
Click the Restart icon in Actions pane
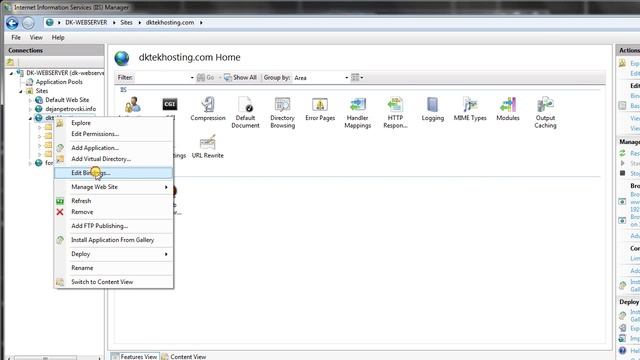(622, 153)
